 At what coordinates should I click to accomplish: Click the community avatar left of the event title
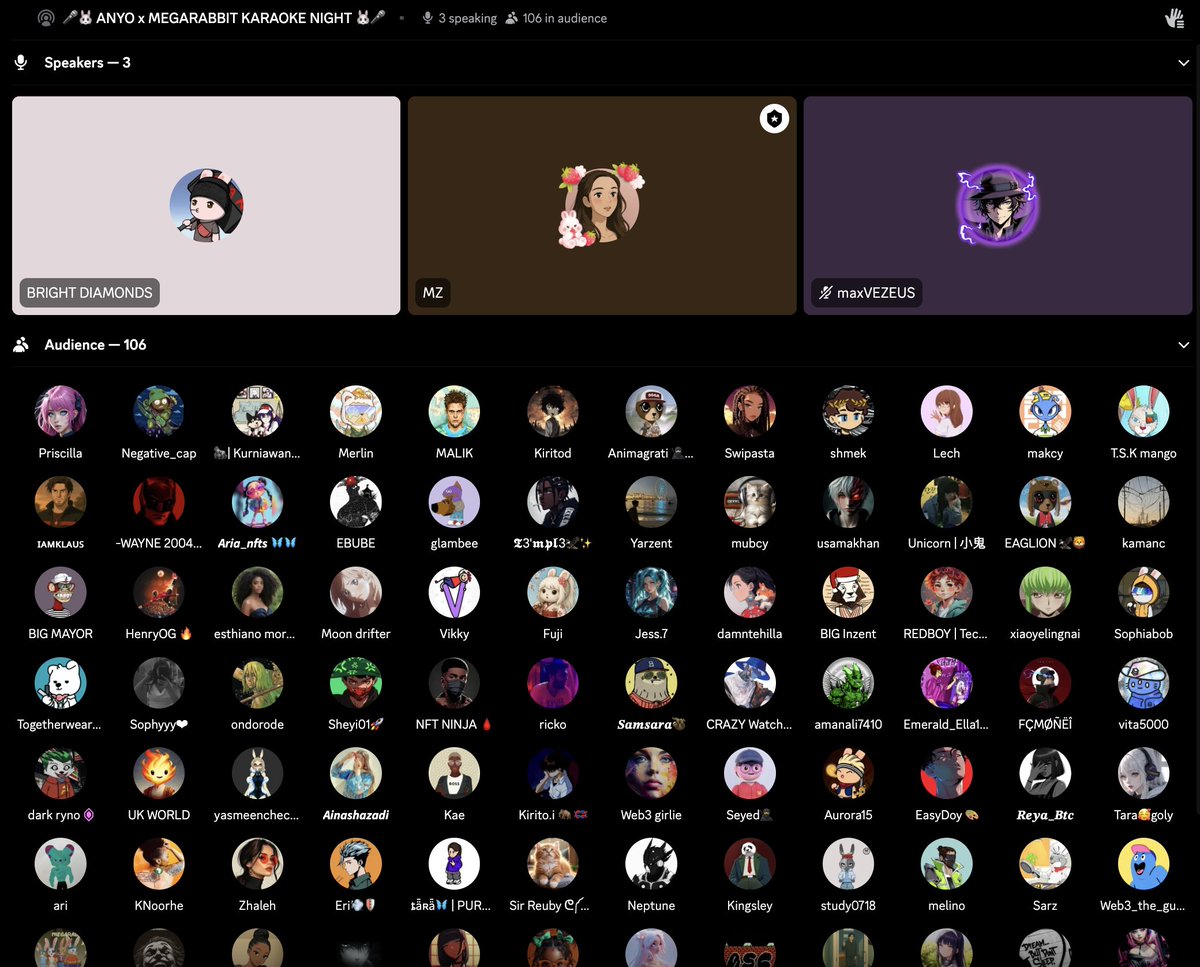(x=46, y=17)
